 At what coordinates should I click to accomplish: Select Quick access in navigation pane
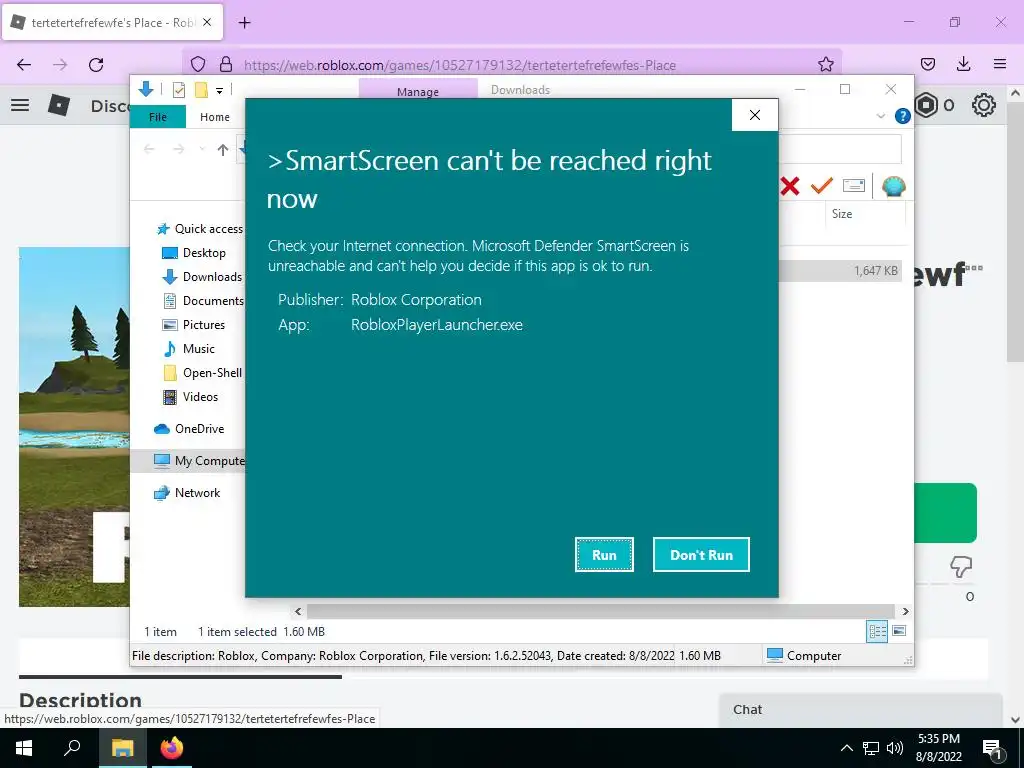[200, 229]
